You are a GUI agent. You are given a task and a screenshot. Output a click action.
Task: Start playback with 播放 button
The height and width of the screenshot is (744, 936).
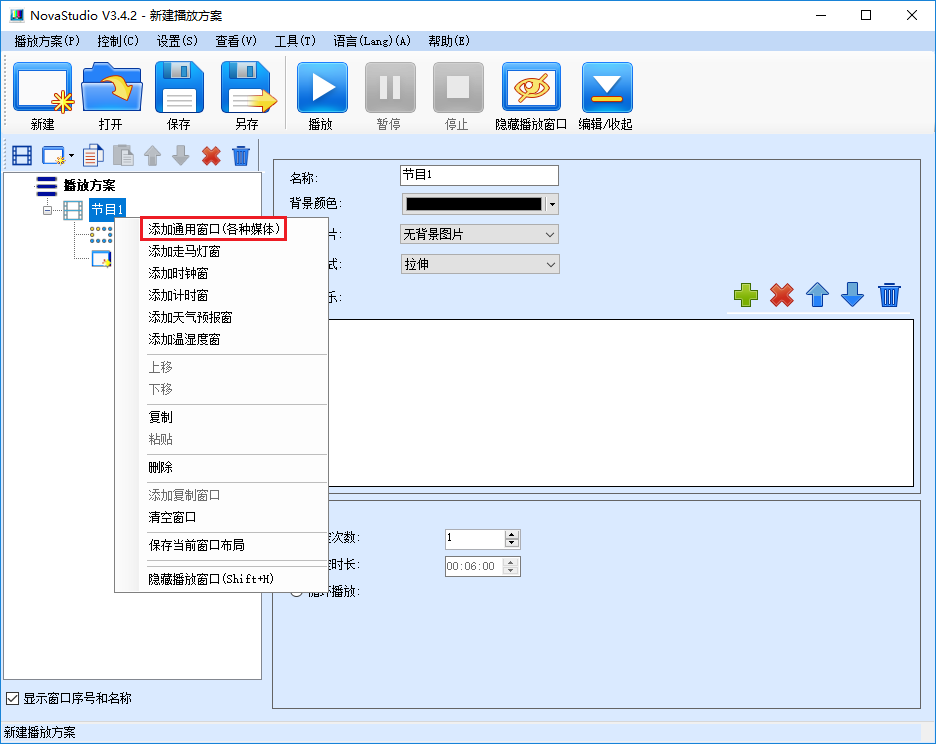tap(321, 88)
